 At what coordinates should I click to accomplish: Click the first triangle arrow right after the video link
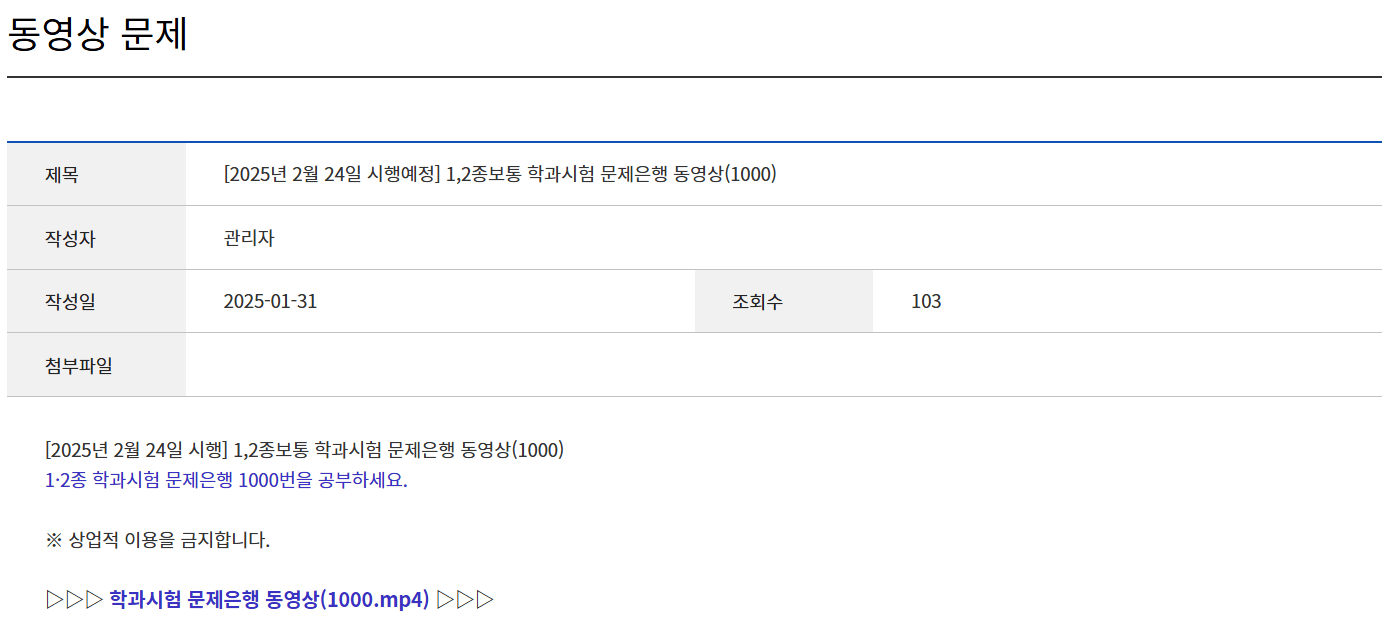(x=446, y=600)
